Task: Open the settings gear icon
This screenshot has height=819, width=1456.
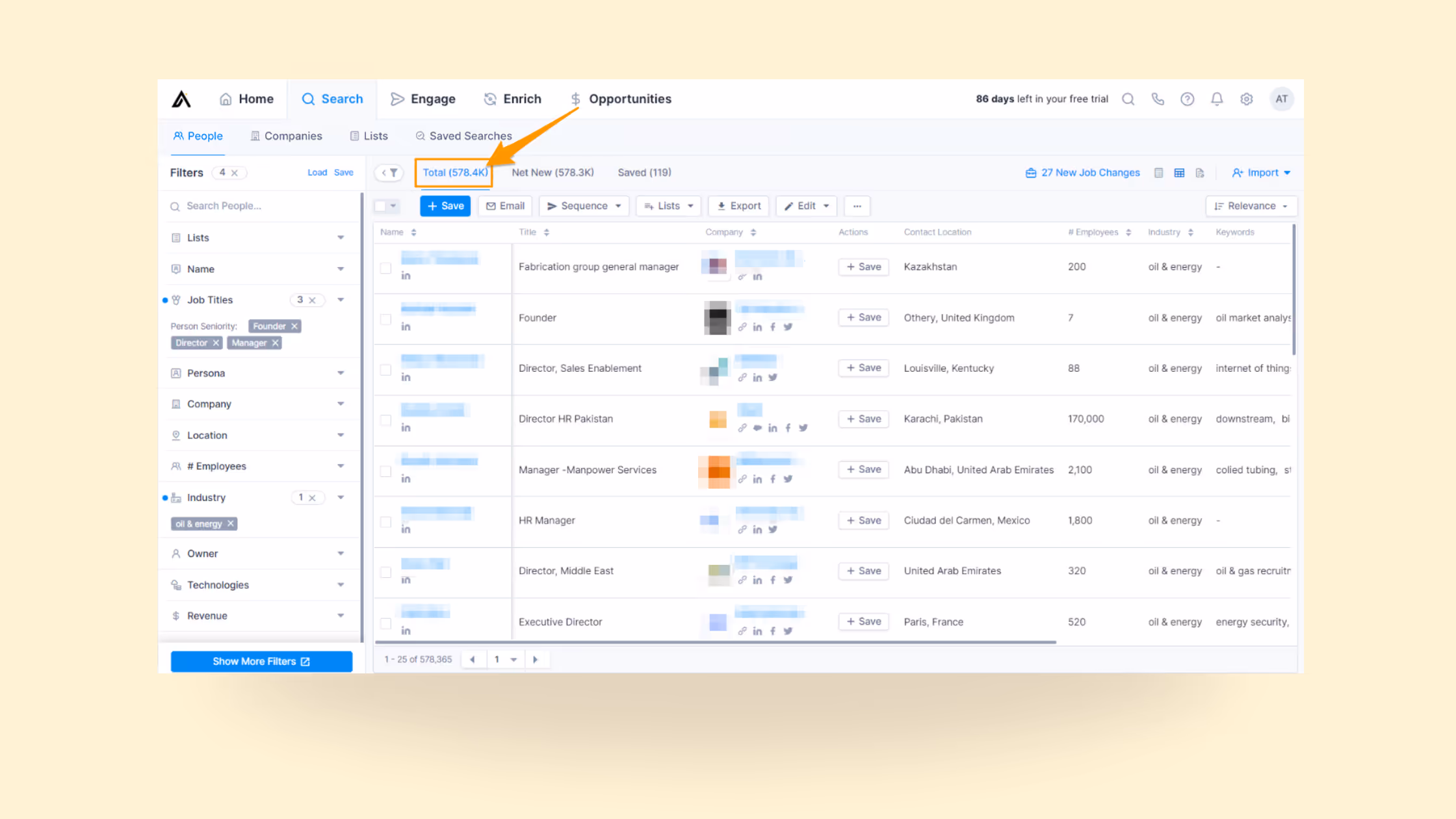Action: (x=1246, y=99)
